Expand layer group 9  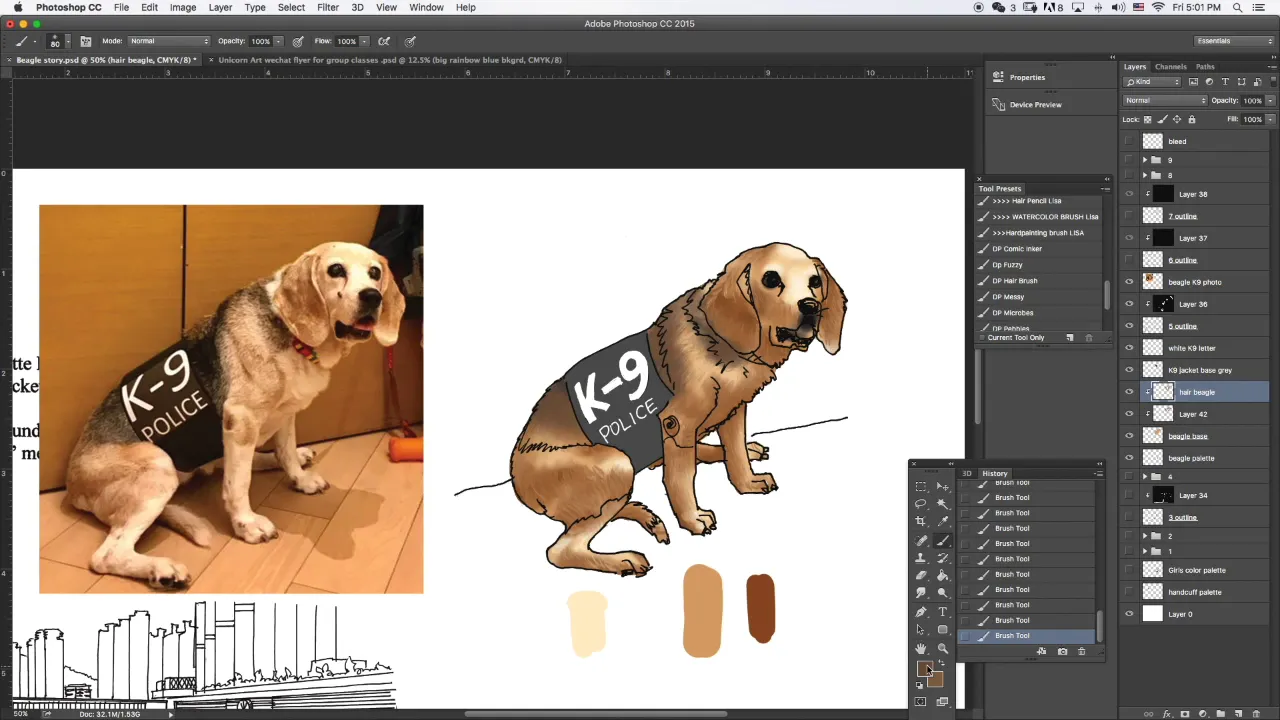(x=1145, y=160)
